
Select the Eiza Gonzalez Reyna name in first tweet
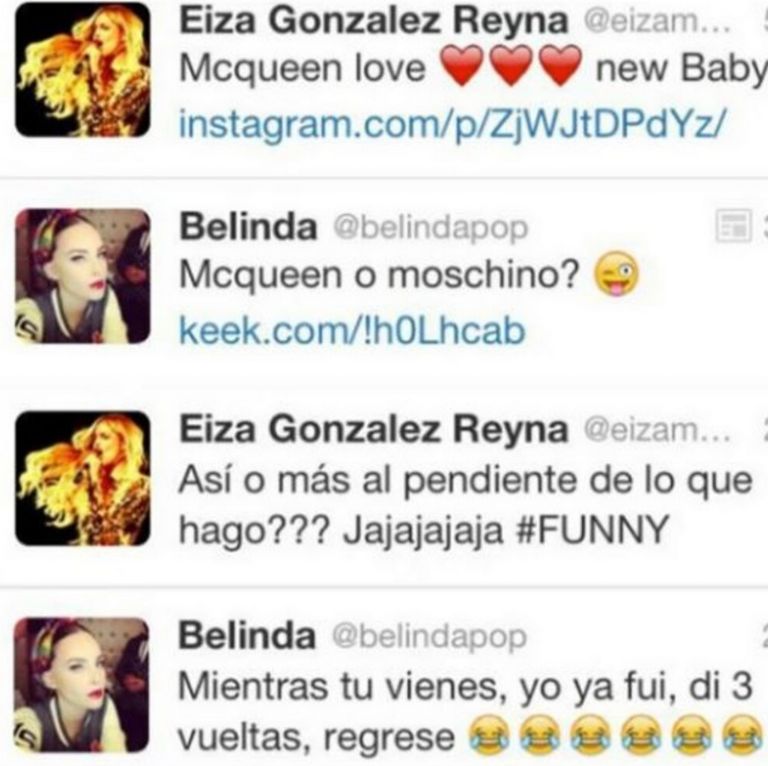point(374,21)
